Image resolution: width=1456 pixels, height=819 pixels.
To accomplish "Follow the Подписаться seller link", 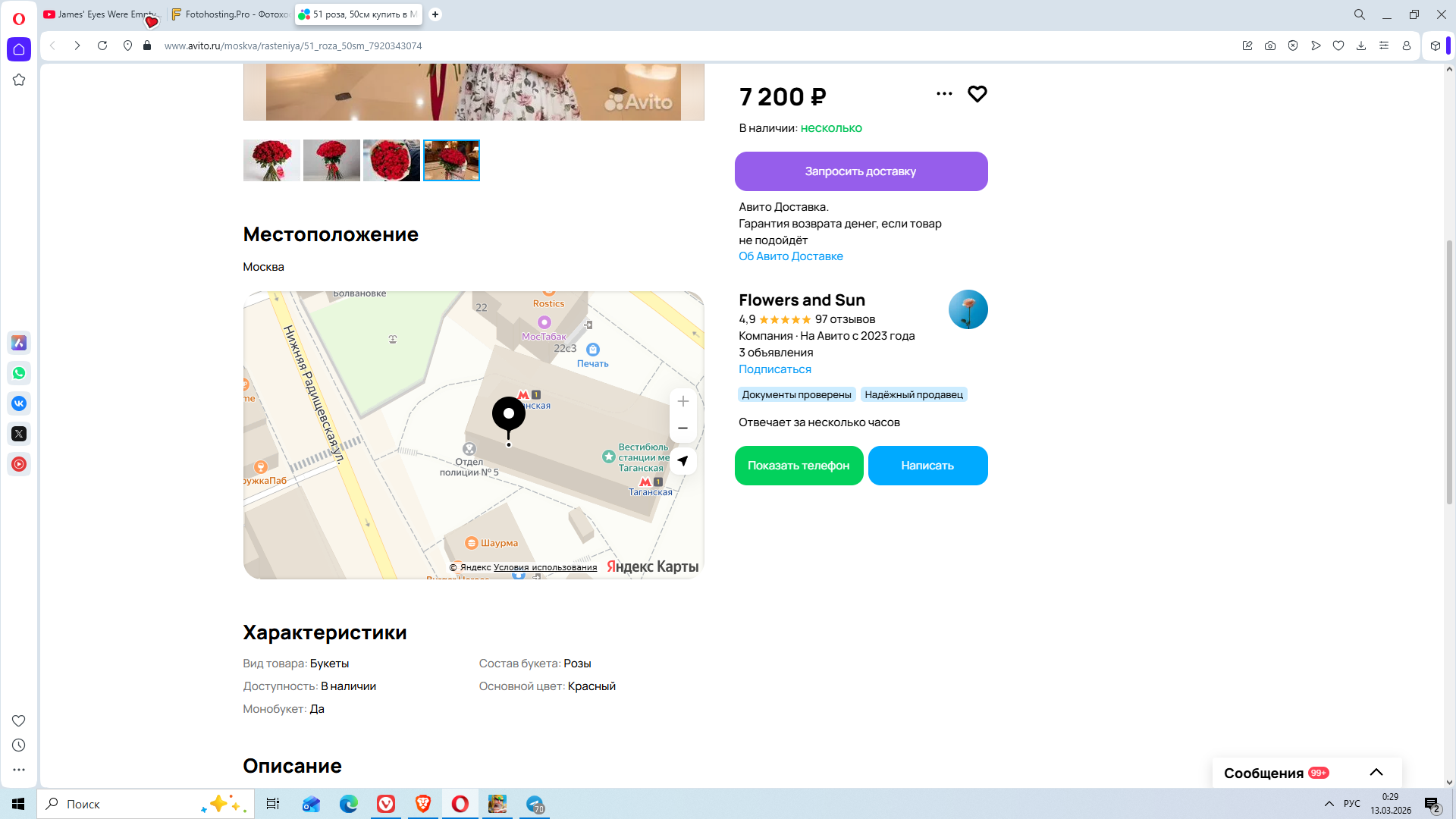I will [x=774, y=369].
